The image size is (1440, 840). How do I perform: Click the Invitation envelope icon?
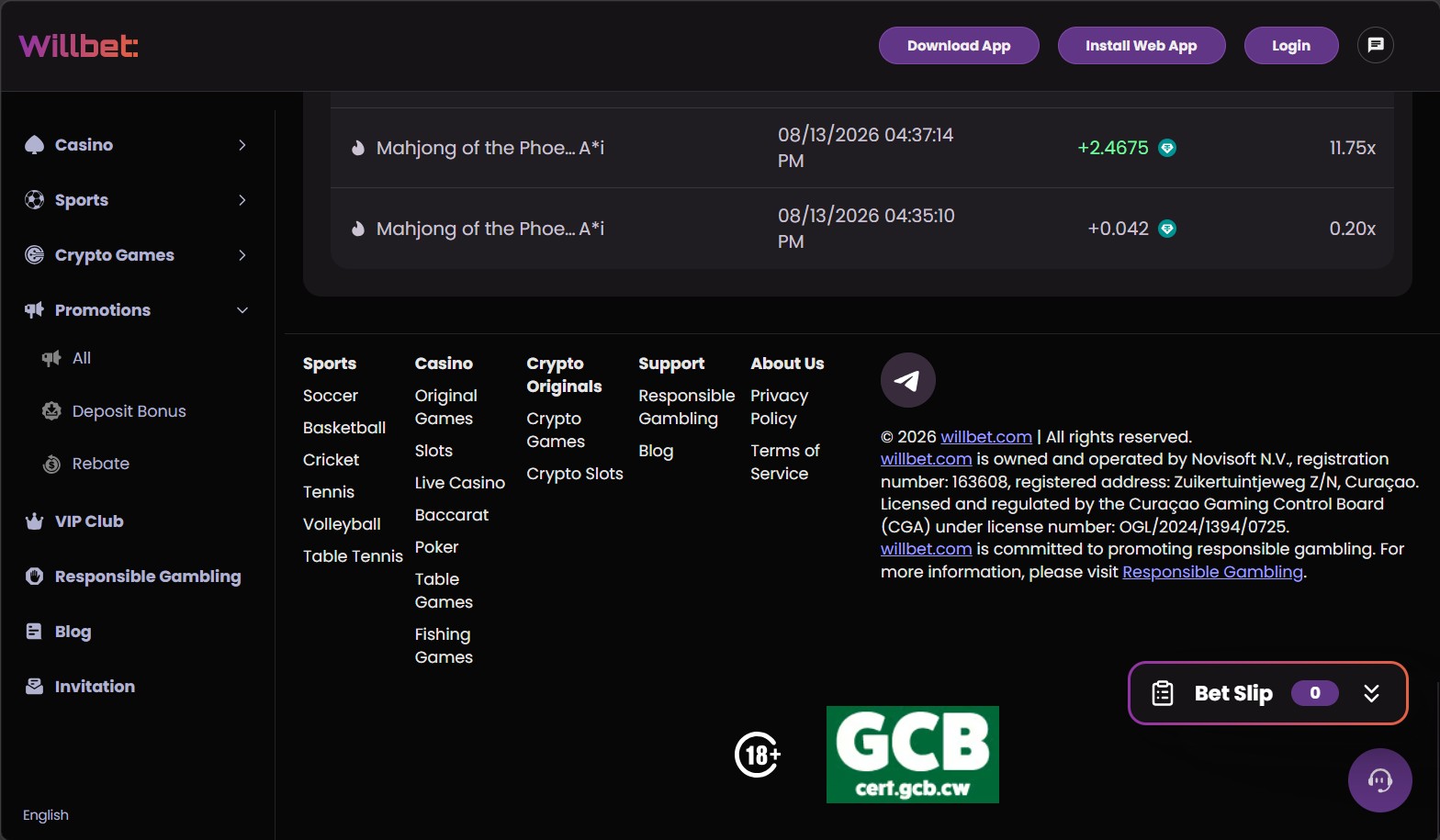point(35,687)
